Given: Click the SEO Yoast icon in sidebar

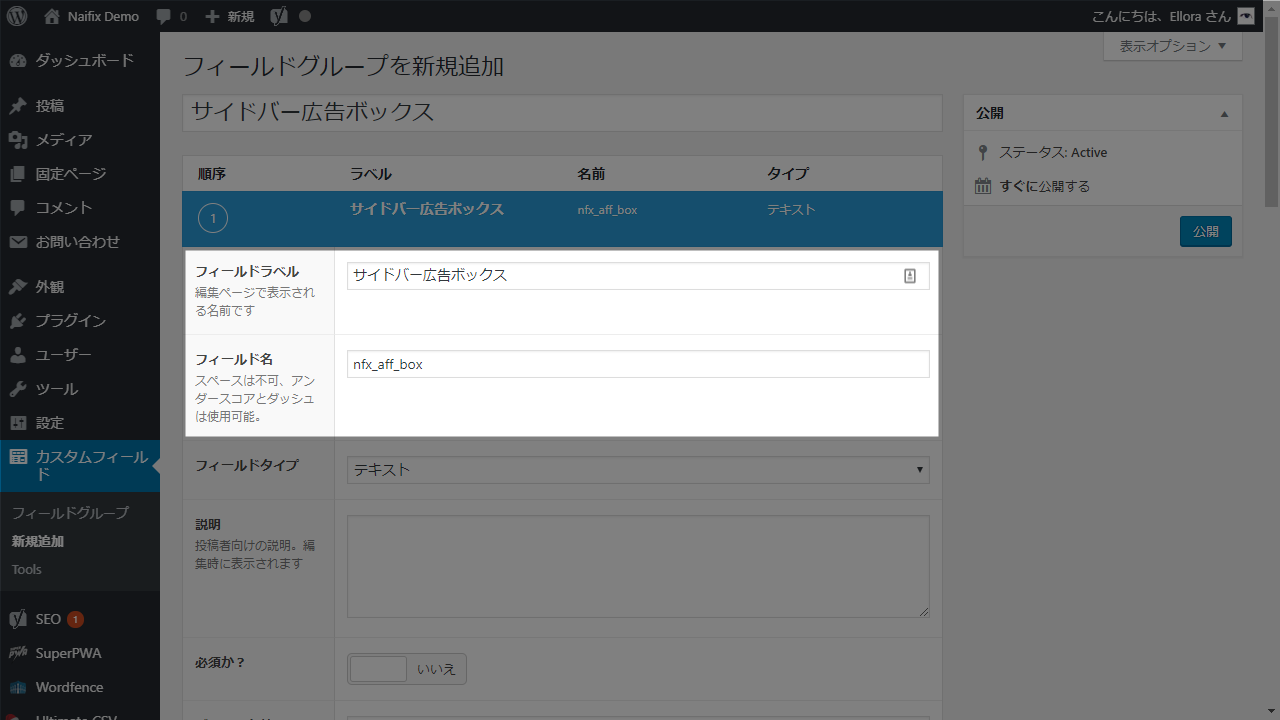Looking at the screenshot, I should [x=18, y=619].
